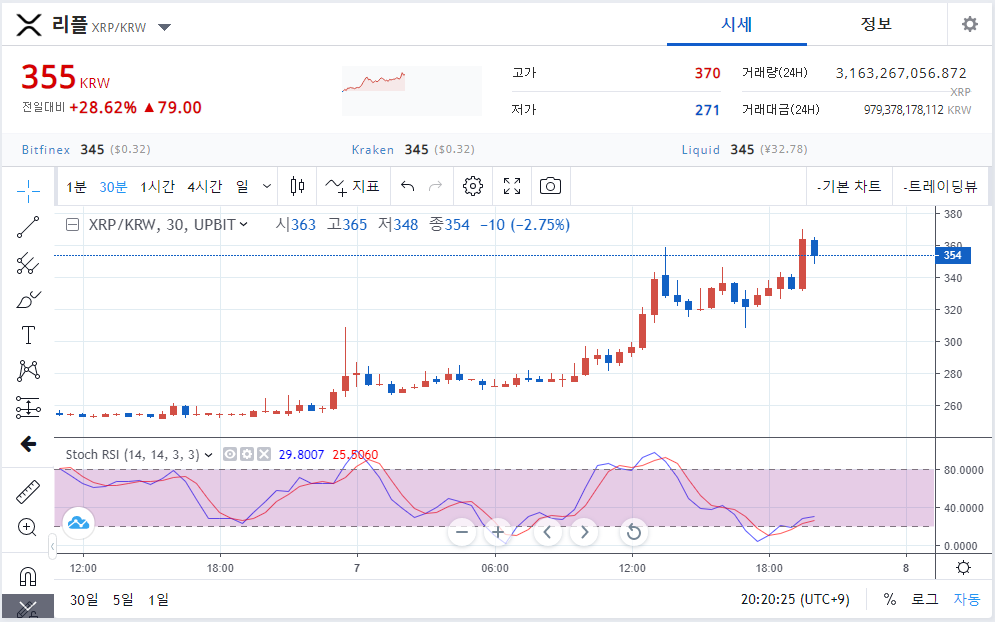Open the candlestick chart style selector
The image size is (995, 622).
297,186
